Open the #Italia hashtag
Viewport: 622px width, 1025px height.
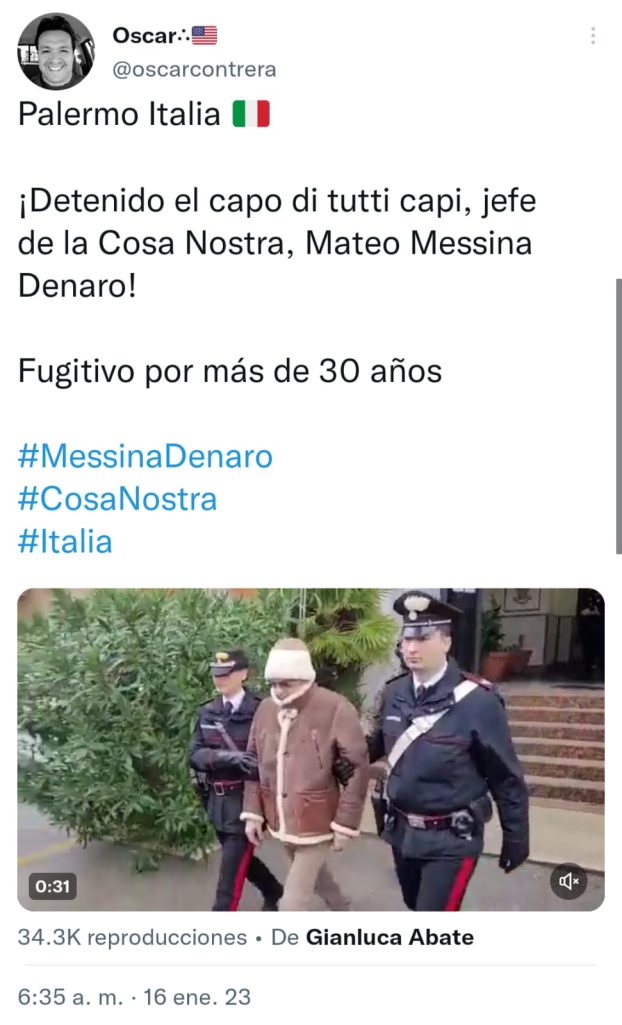(x=65, y=541)
